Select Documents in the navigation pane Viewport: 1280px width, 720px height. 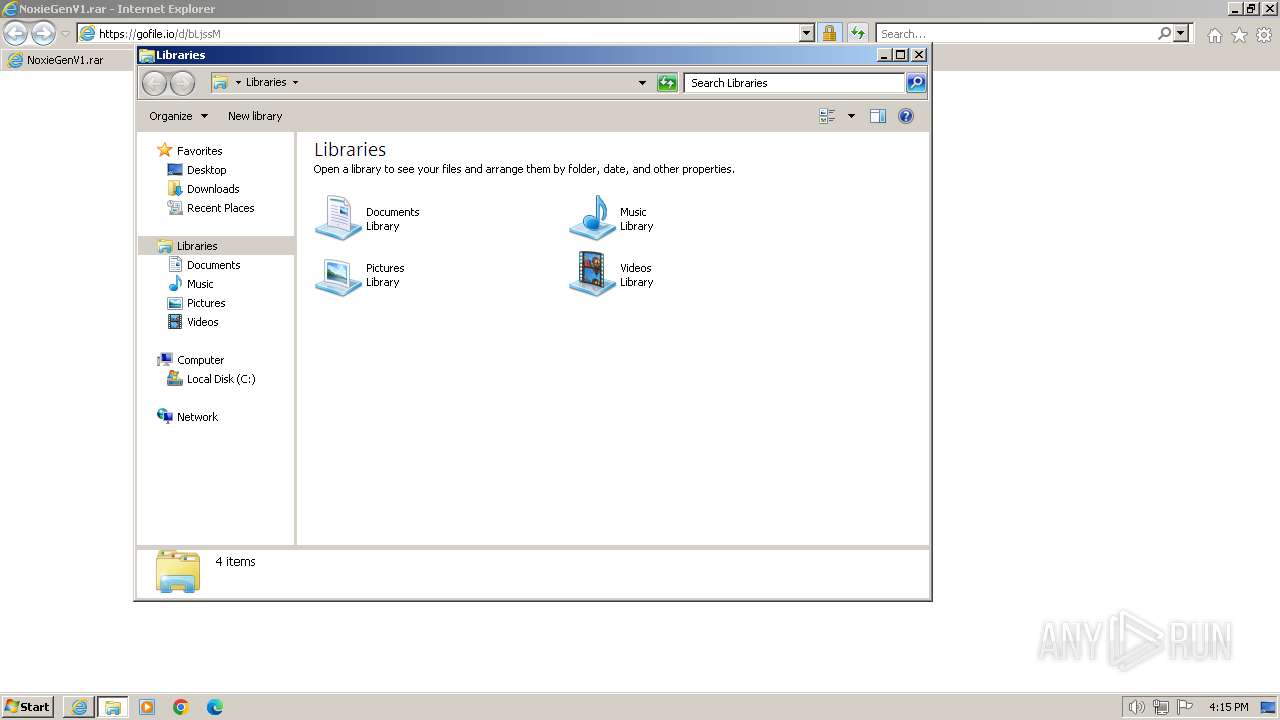pos(213,265)
